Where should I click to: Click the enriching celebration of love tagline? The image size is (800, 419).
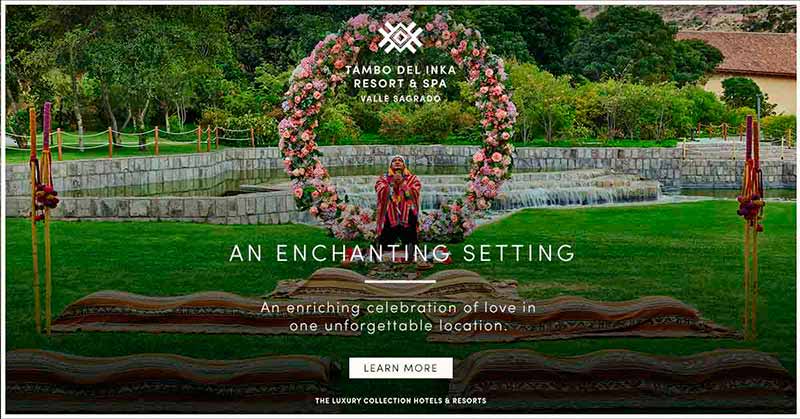coord(398,316)
